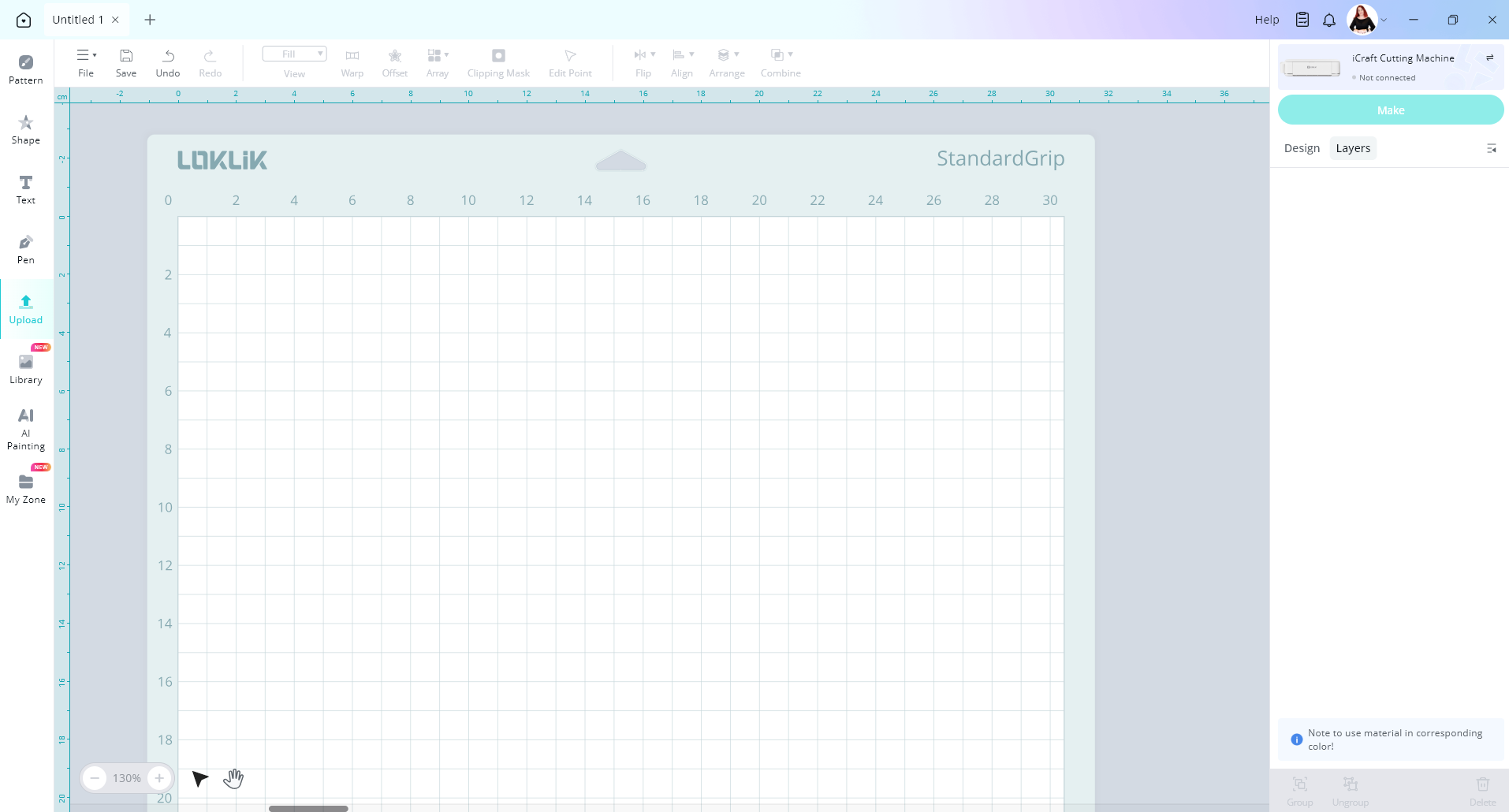Select the Text tool
1509x812 pixels.
pos(26,189)
